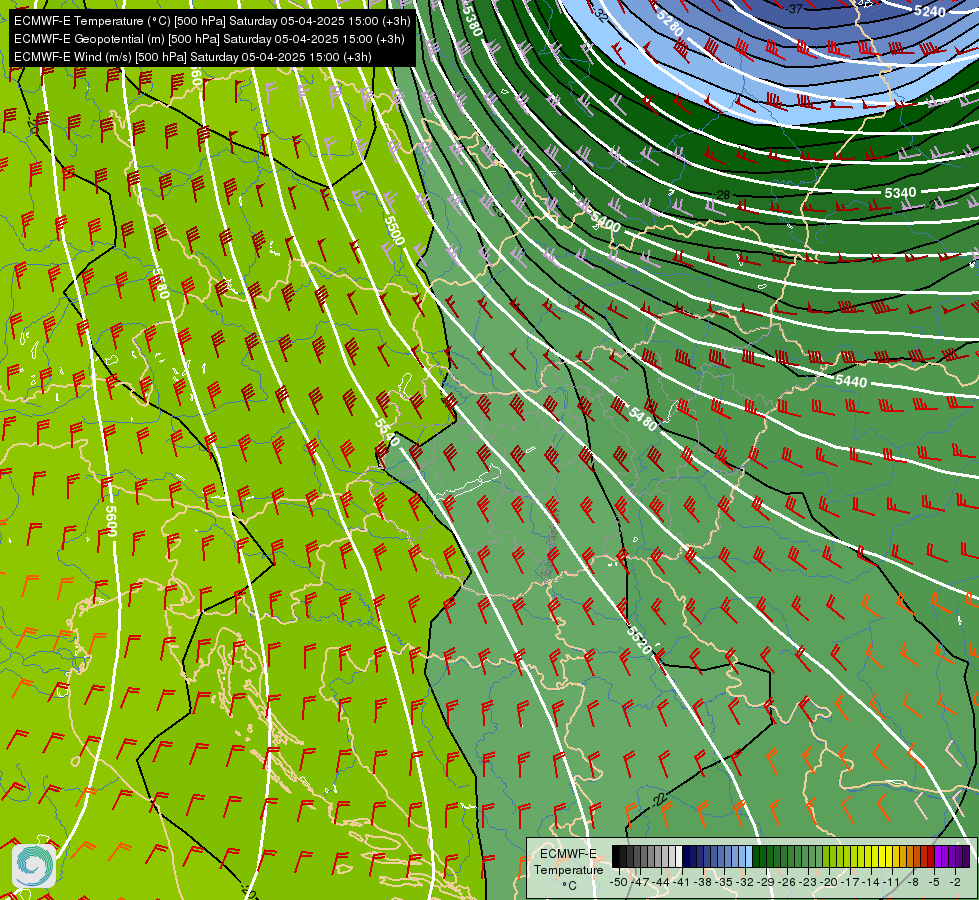Select the ECMWF-E Temperature header line
The height and width of the screenshot is (900, 979).
[x=212, y=21]
